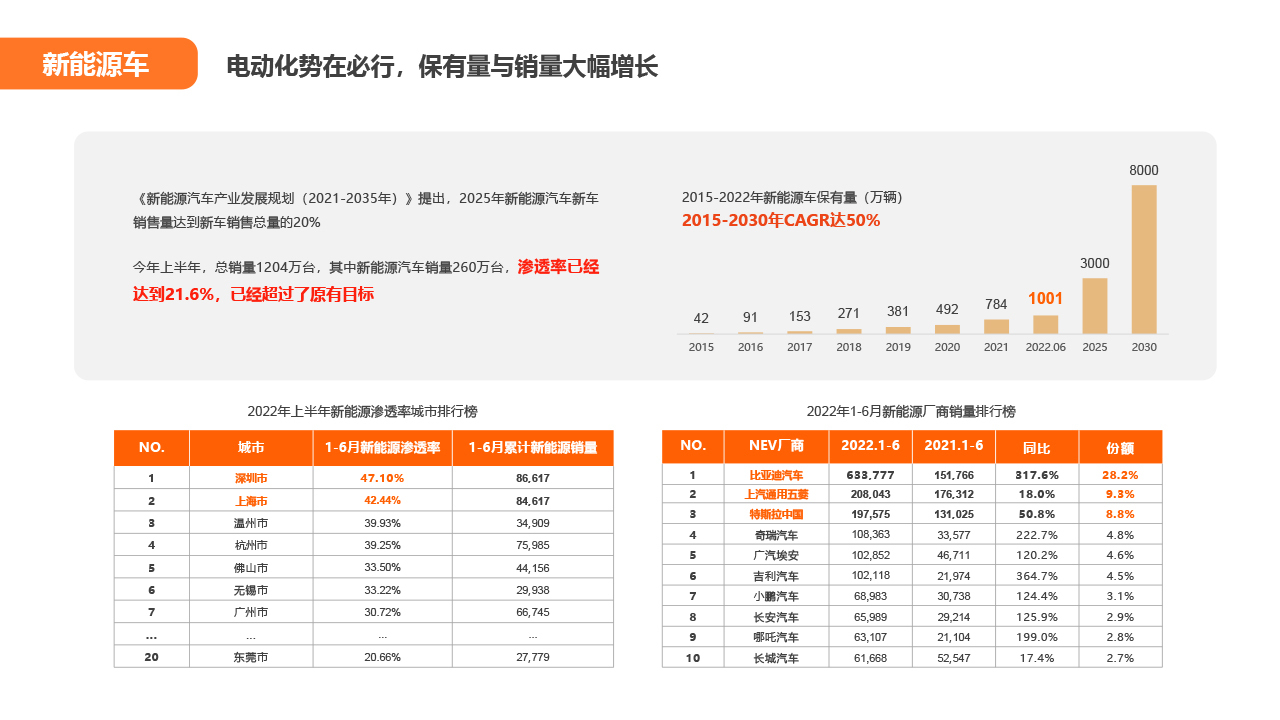Select the table title 2022年1-6月新能源厂商销量排行榜
The height and width of the screenshot is (720, 1280).
click(911, 411)
